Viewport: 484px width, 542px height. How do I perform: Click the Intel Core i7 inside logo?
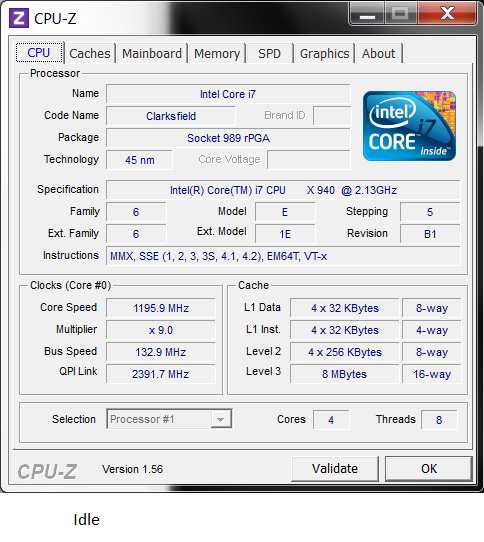coord(409,126)
